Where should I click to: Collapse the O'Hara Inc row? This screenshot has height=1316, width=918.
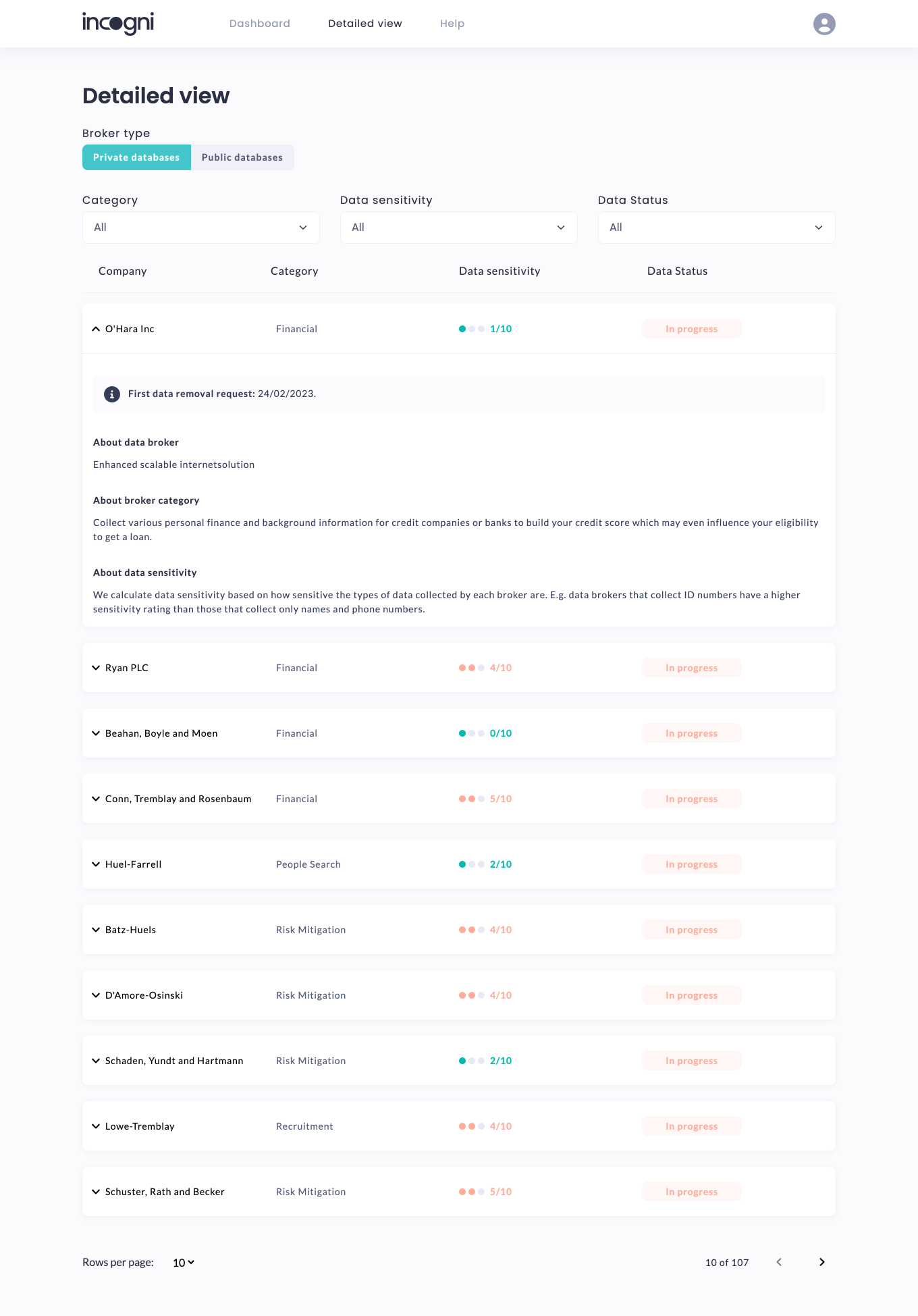point(96,329)
